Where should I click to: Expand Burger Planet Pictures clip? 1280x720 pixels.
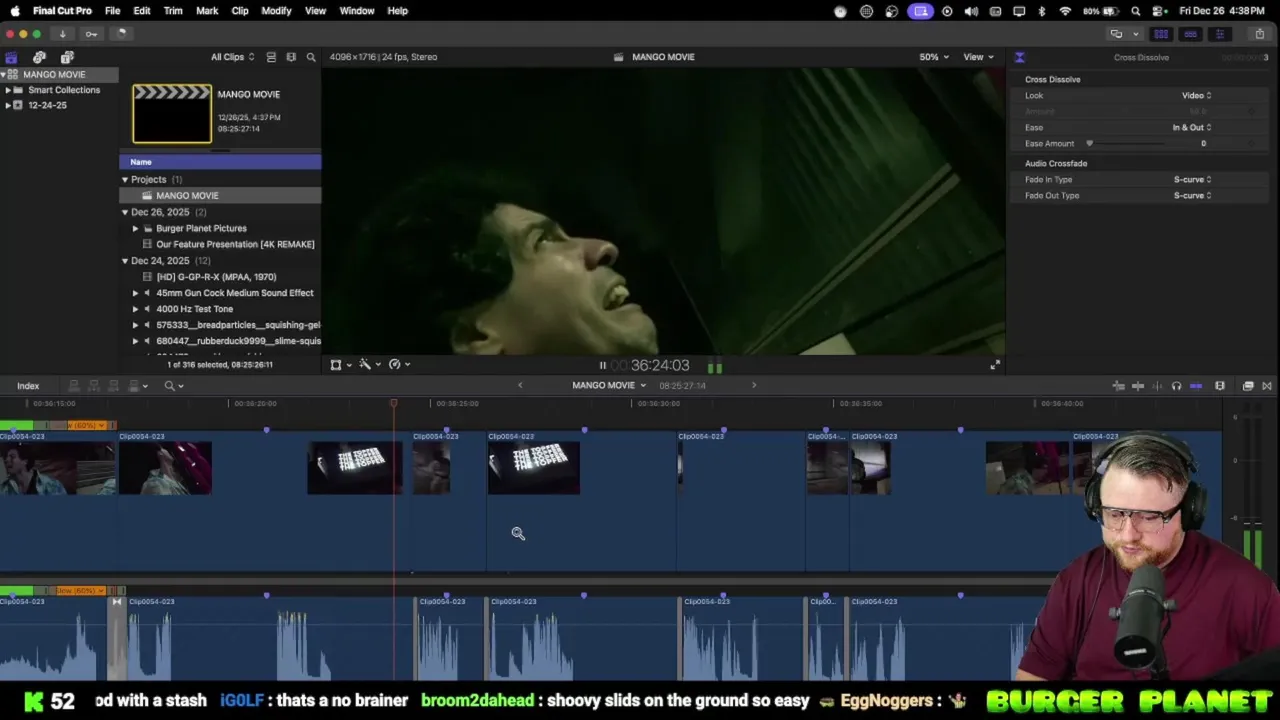coord(135,228)
